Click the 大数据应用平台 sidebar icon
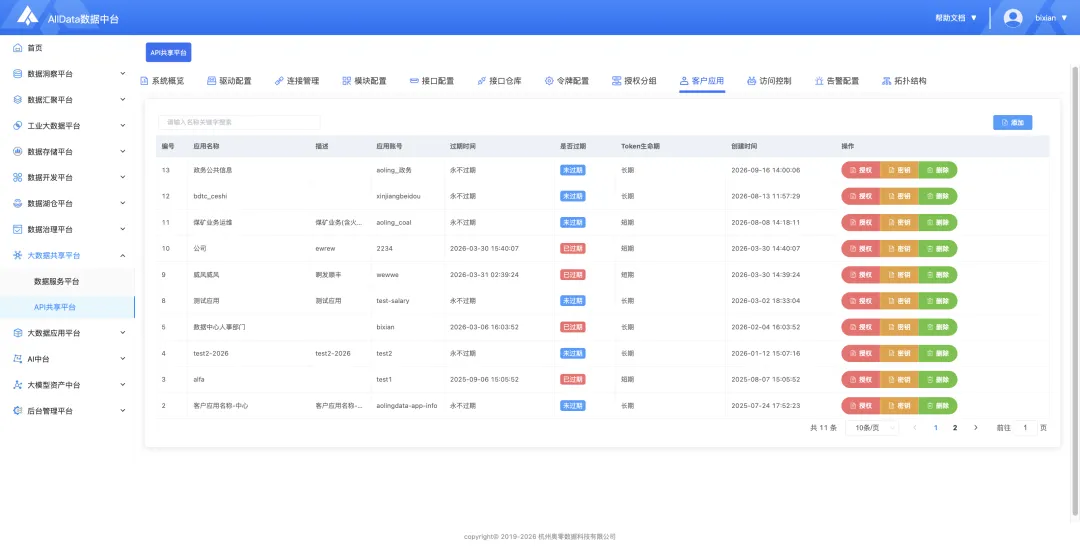The image size is (1080, 548). coord(18,333)
